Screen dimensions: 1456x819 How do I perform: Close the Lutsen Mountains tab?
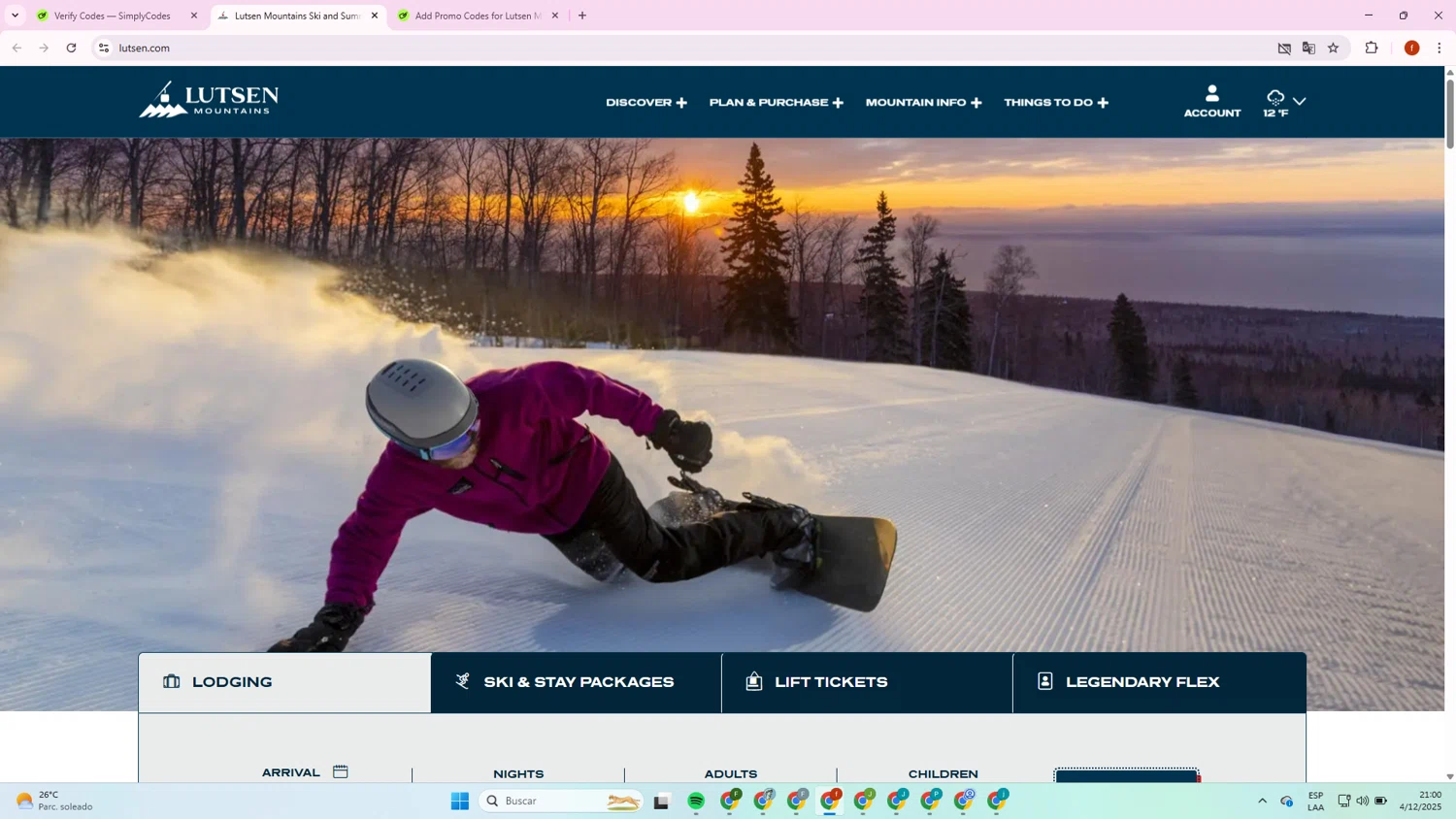pos(375,16)
